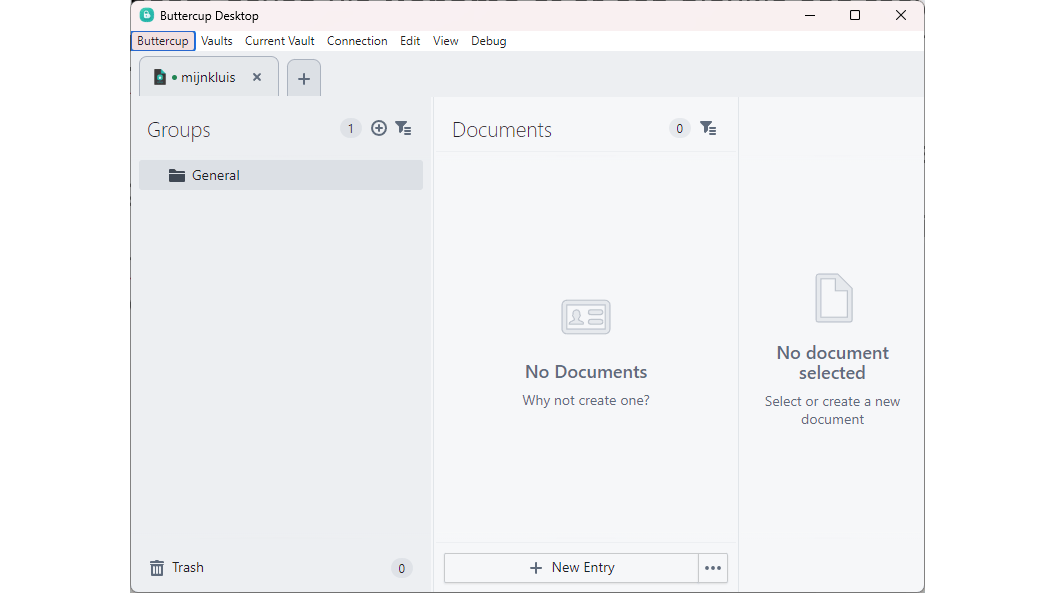The height and width of the screenshot is (593, 1054).
Task: Click the Groups count badge
Action: pos(350,128)
